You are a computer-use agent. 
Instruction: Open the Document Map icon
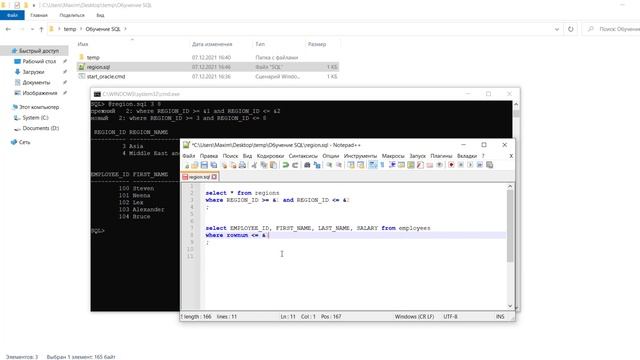(x=411, y=165)
